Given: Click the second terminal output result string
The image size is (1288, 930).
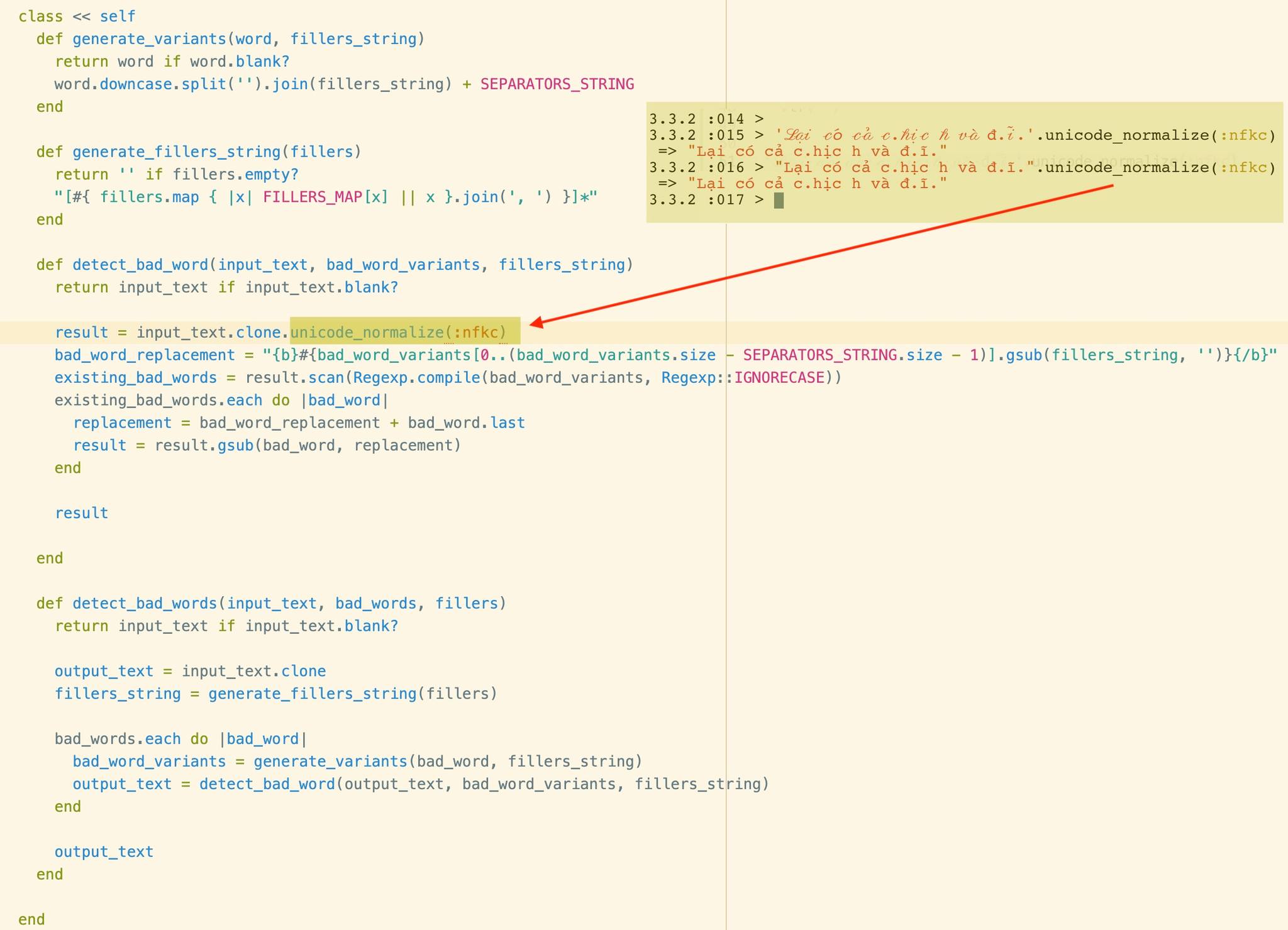Looking at the screenshot, I should pos(818,184).
